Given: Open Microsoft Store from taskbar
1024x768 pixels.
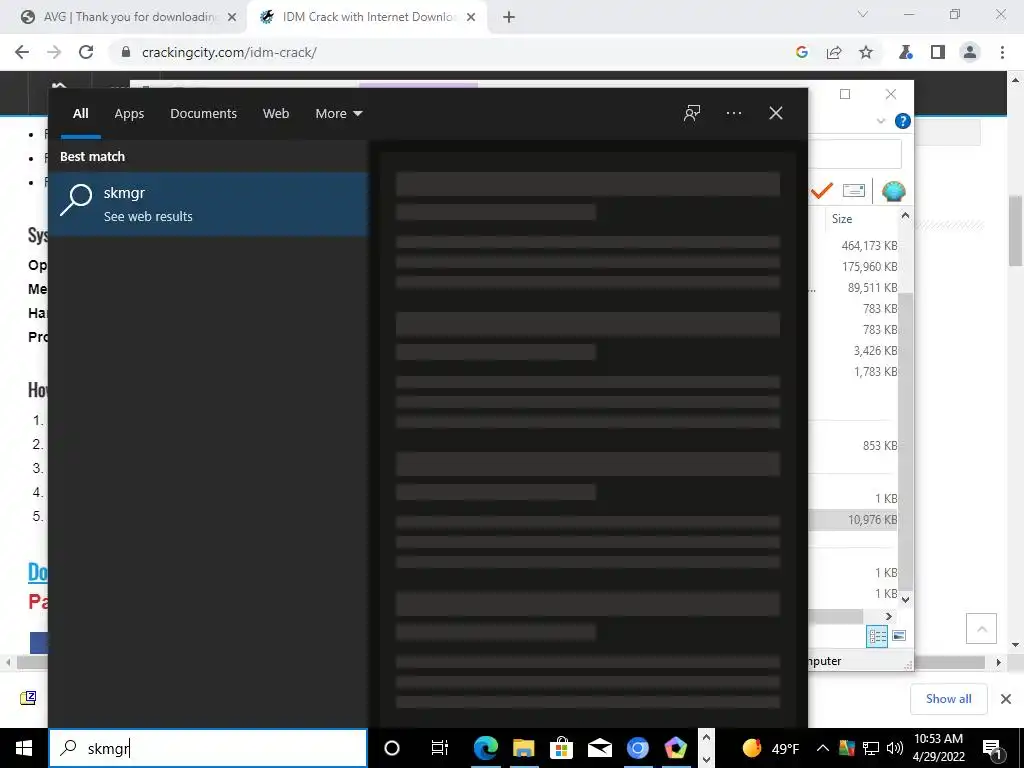Looking at the screenshot, I should tap(561, 748).
